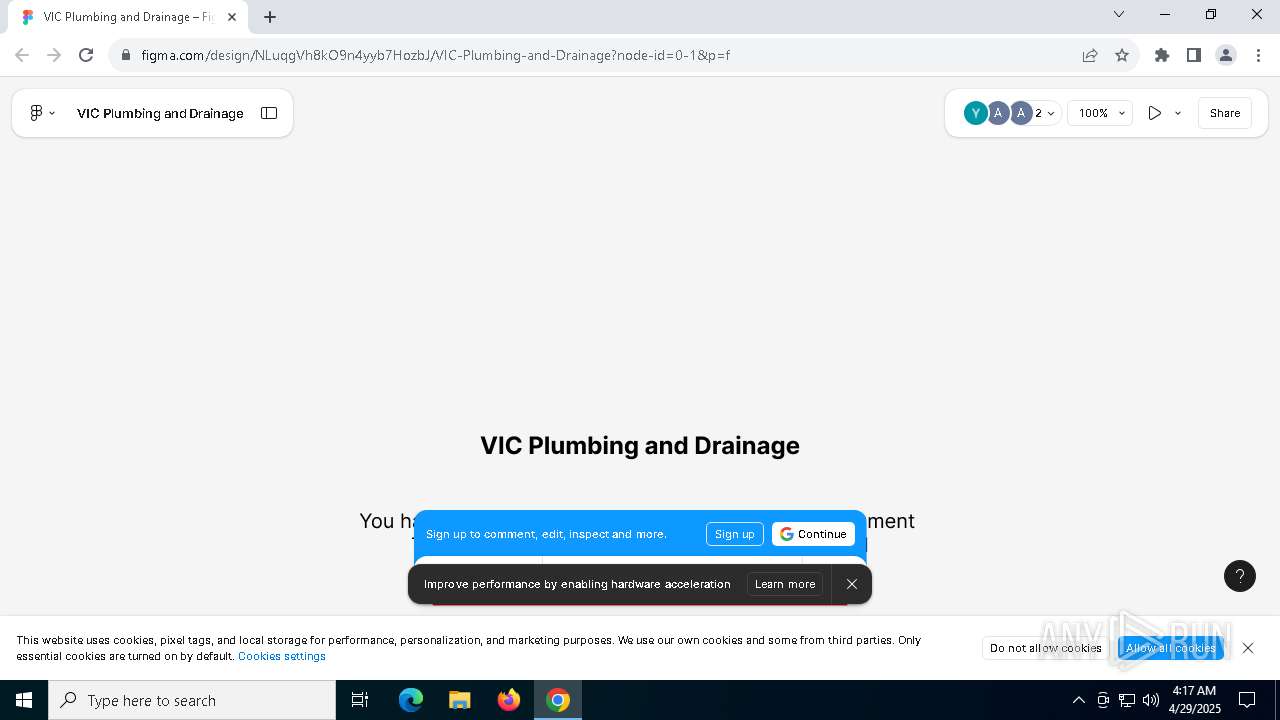Open the Chrome three-dot menu

click(1258, 55)
